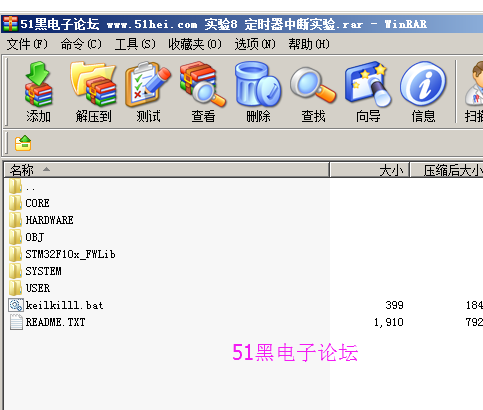This screenshot has width=483, height=410.
Task: Select the STM32F10x_FWLib folder name
Action: click(70, 254)
